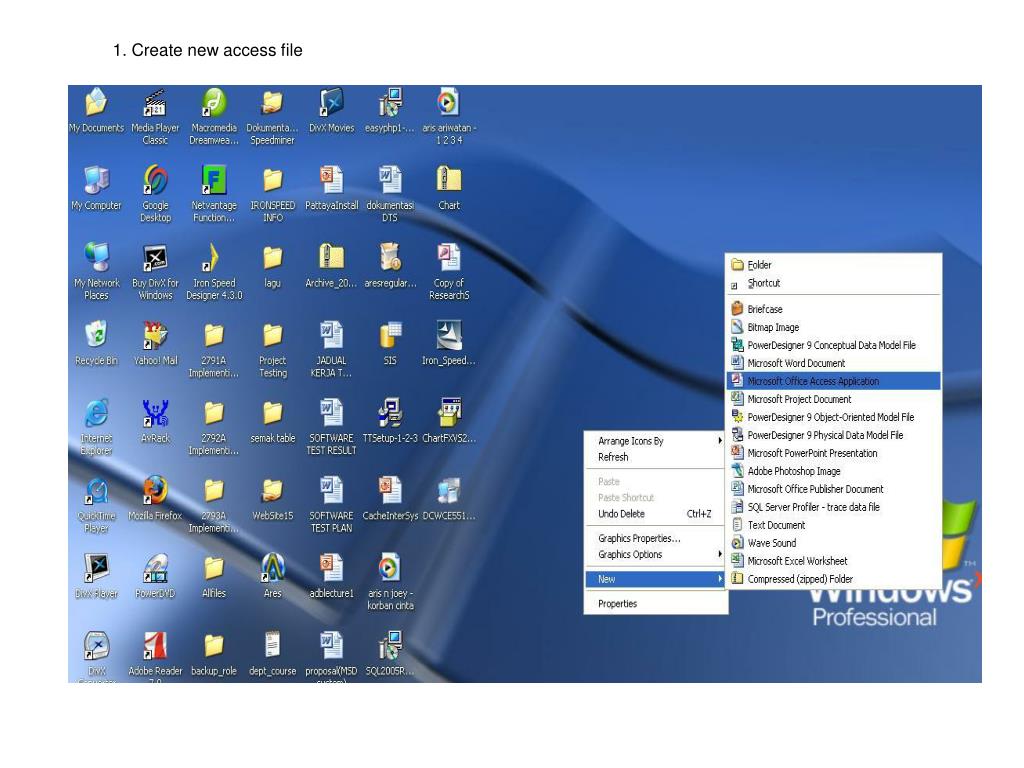Screen dimensions: 1024x768
Task: Select Microsoft Office Publisher Document
Action: [834, 488]
